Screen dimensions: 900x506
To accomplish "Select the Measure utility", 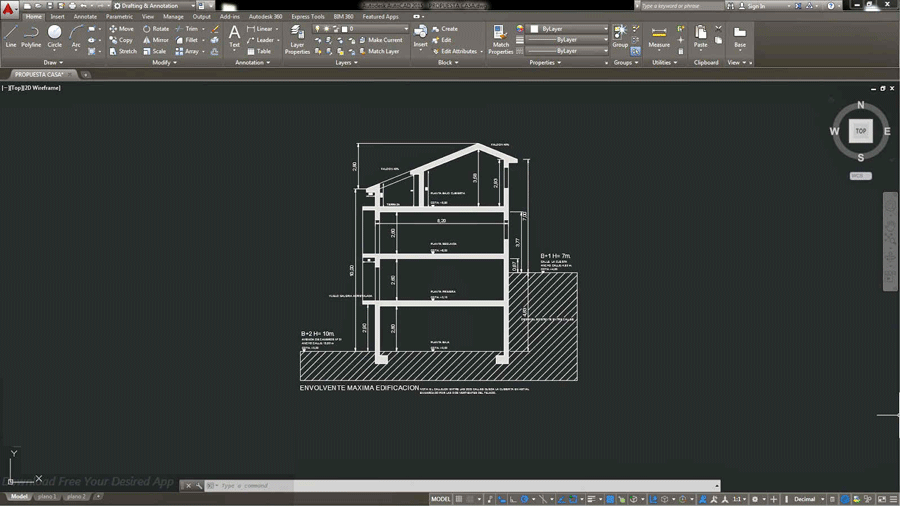I will coord(659,37).
